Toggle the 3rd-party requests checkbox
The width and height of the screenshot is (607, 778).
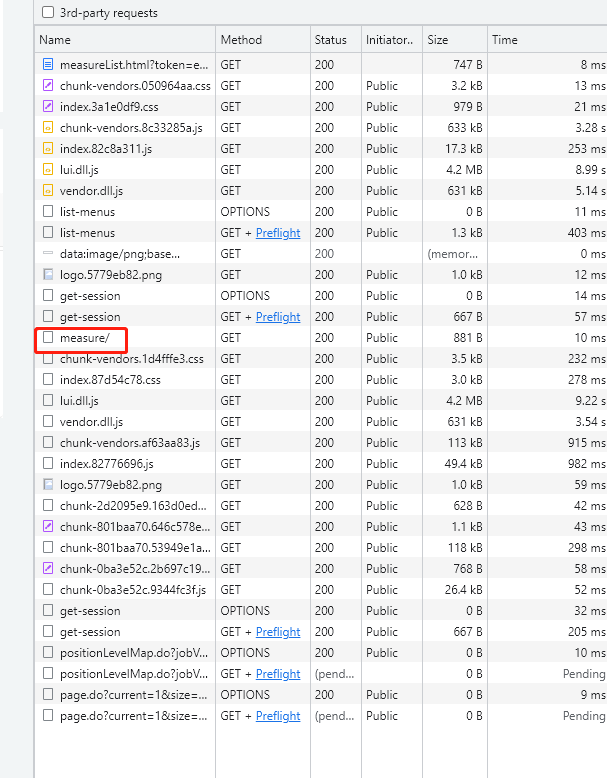pos(48,13)
